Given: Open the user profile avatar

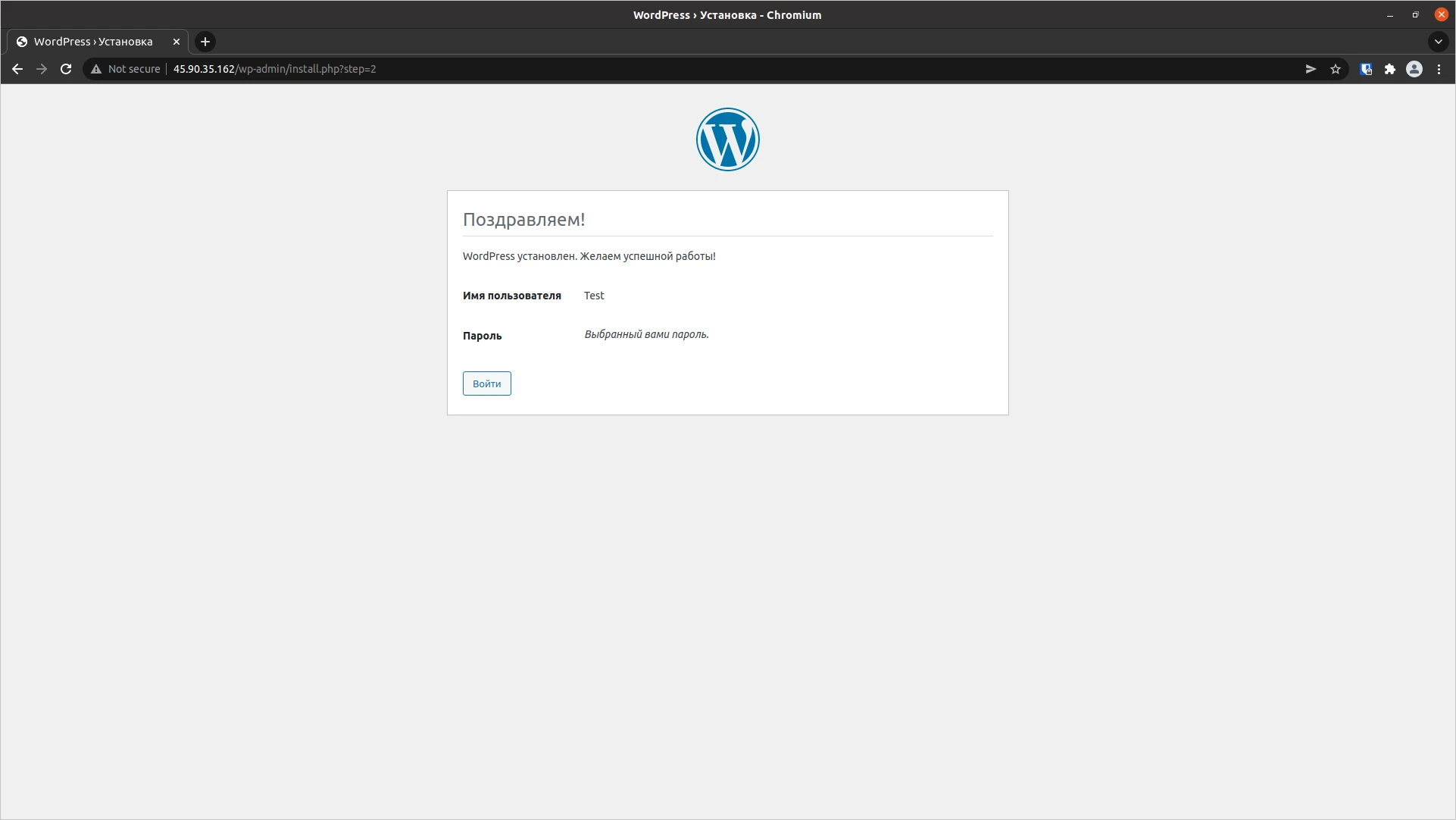Looking at the screenshot, I should pyautogui.click(x=1414, y=69).
